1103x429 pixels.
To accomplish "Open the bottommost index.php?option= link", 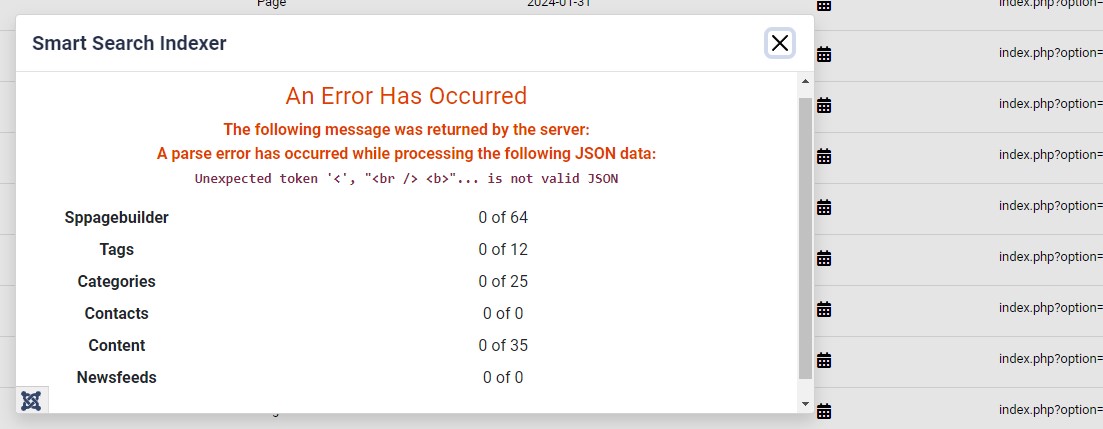I will pos(1050,410).
